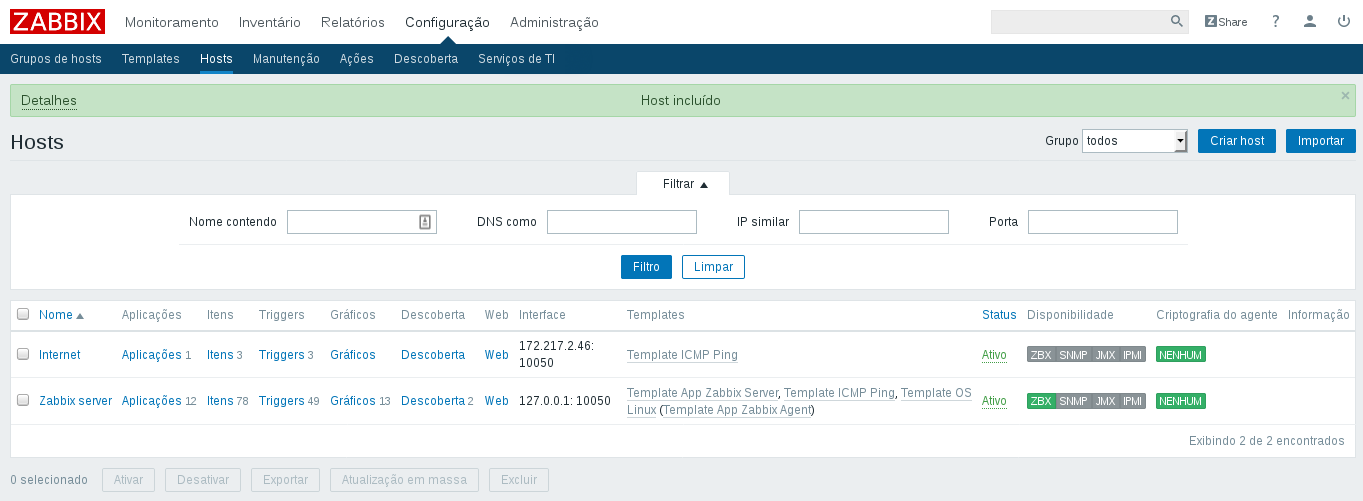
Task: Dismiss the Host incluído message
Action: [1345, 96]
